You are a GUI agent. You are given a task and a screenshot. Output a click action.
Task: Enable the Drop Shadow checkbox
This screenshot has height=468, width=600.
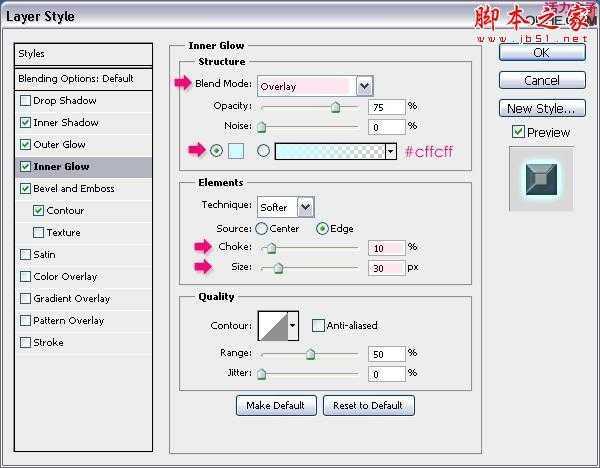point(25,101)
